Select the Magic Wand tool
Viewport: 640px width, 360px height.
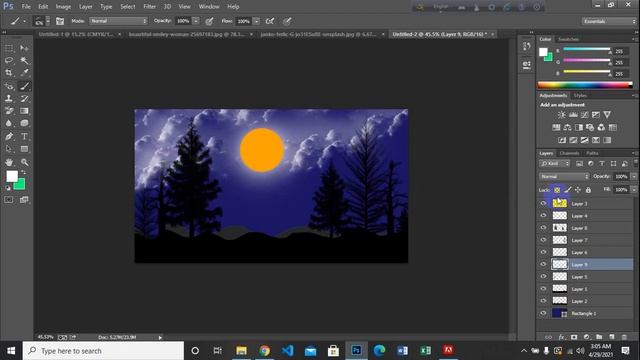coord(24,60)
